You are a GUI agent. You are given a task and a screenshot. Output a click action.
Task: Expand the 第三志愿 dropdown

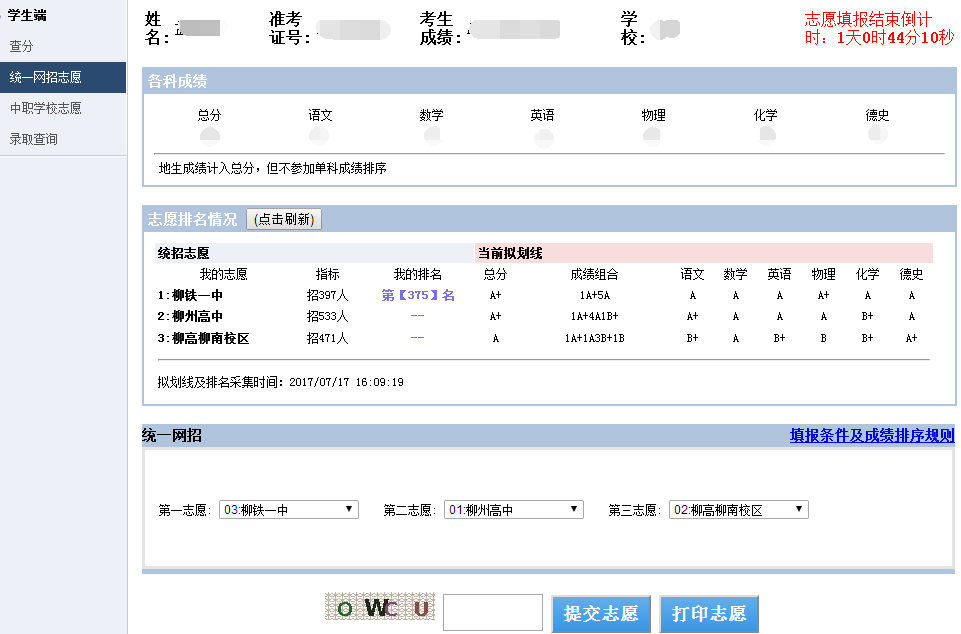[738, 510]
